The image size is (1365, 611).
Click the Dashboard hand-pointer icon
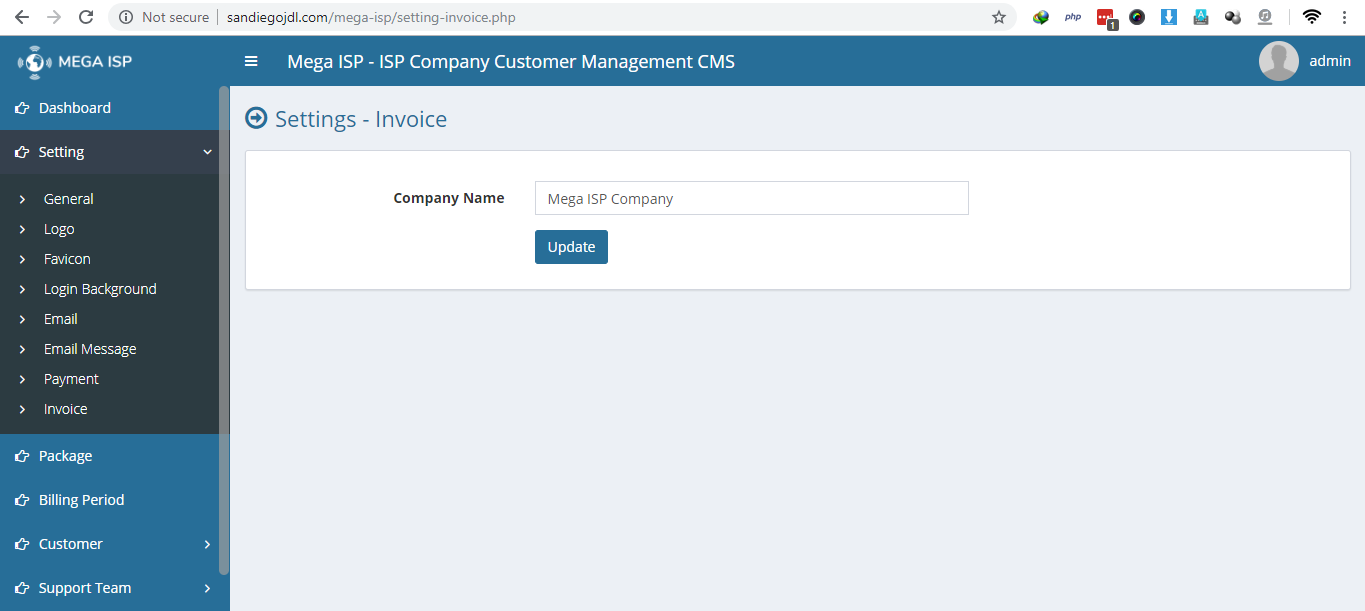click(x=22, y=108)
